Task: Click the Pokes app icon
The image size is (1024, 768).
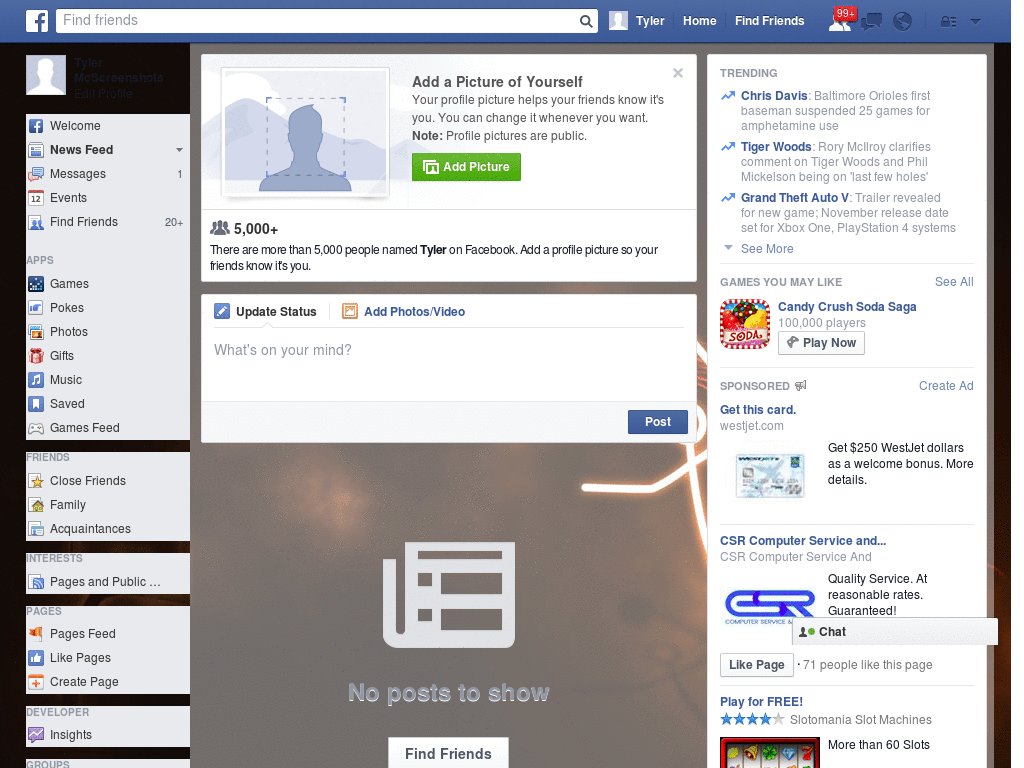Action: (x=36, y=308)
